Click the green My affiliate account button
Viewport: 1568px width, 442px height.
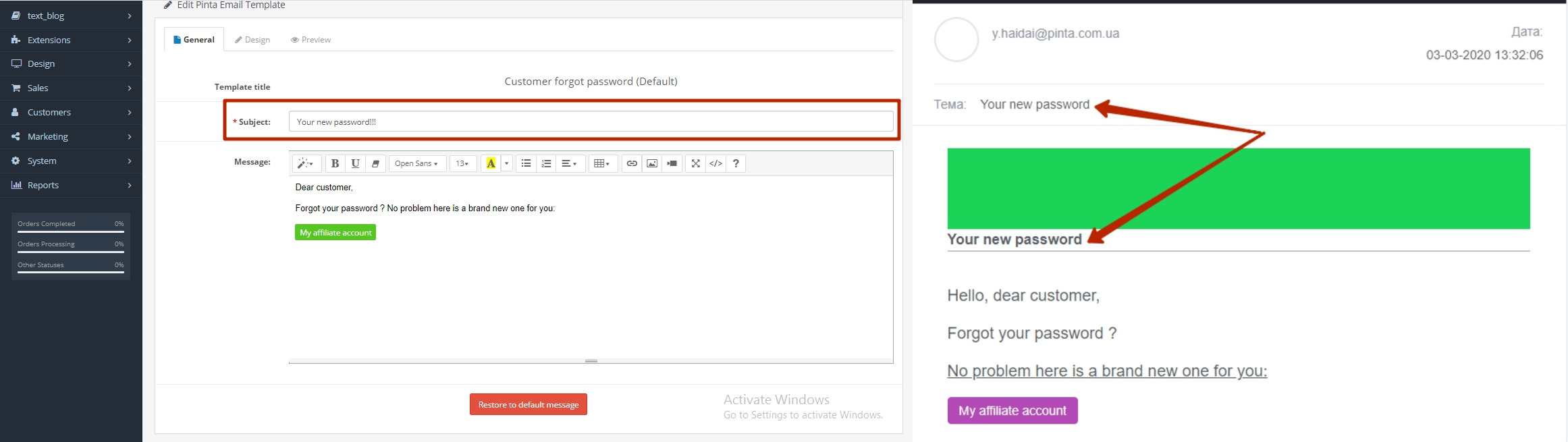pos(335,232)
